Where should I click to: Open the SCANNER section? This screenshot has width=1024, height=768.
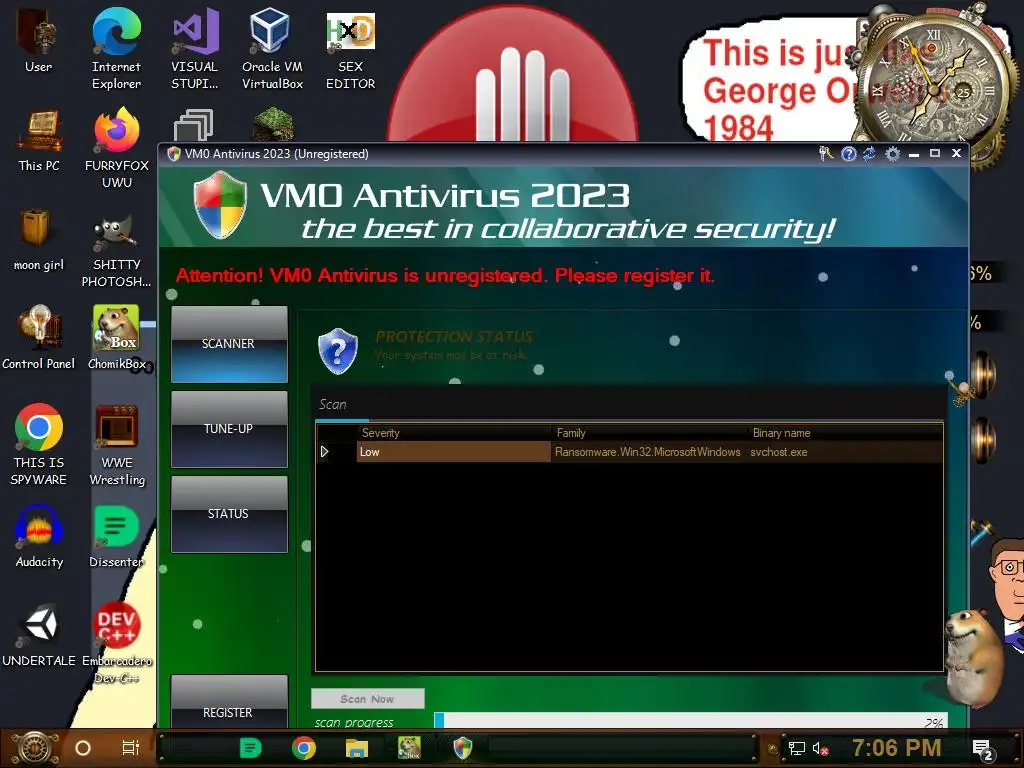click(229, 344)
